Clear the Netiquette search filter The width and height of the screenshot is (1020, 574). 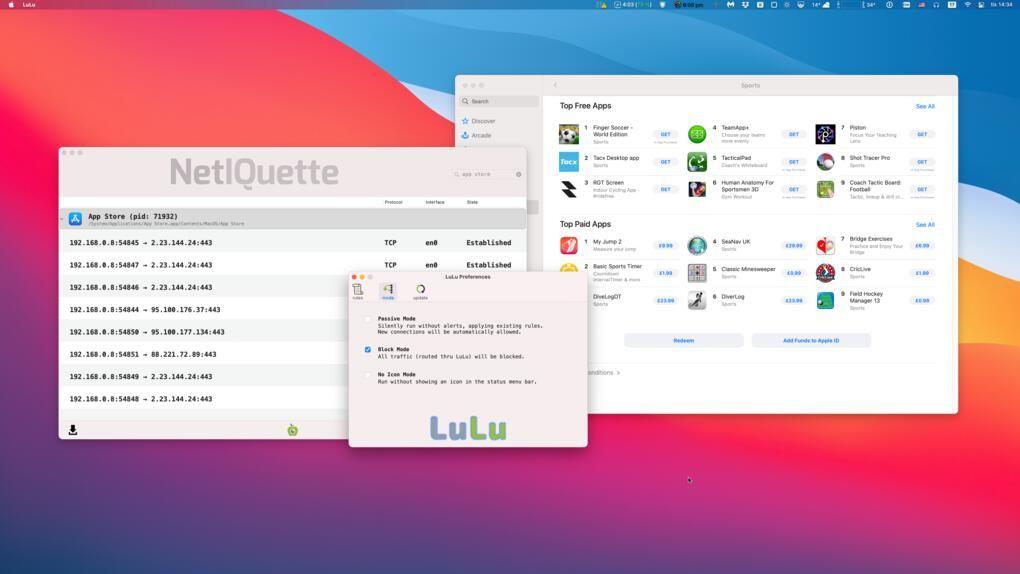(x=518, y=174)
